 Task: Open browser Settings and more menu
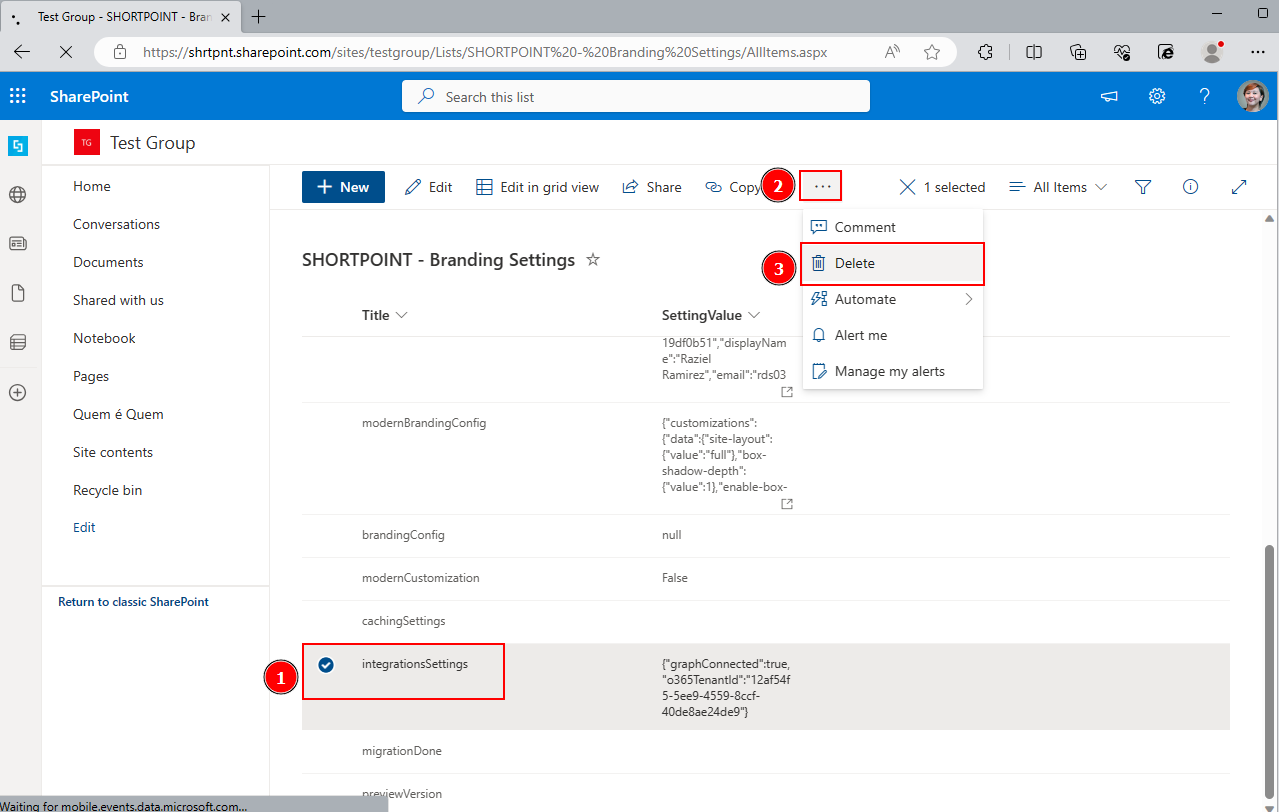coord(1258,52)
